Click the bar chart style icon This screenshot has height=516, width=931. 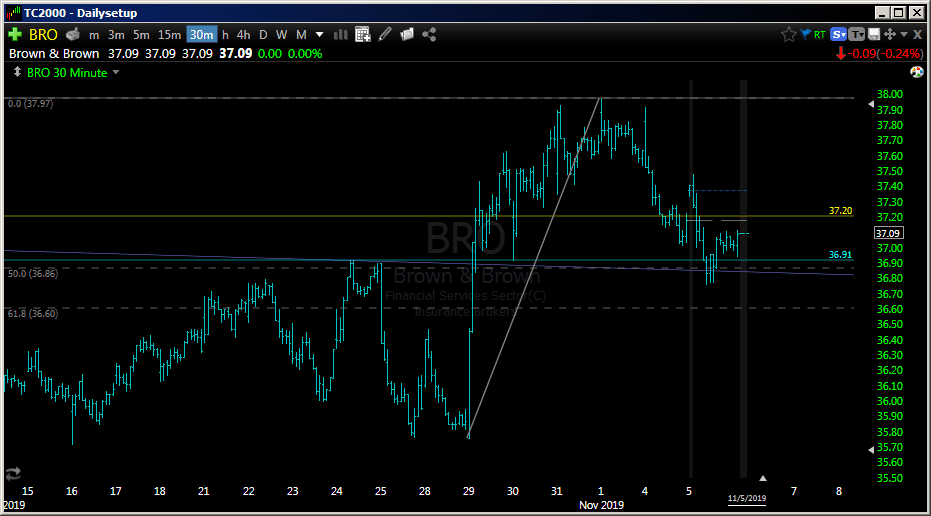click(x=340, y=34)
